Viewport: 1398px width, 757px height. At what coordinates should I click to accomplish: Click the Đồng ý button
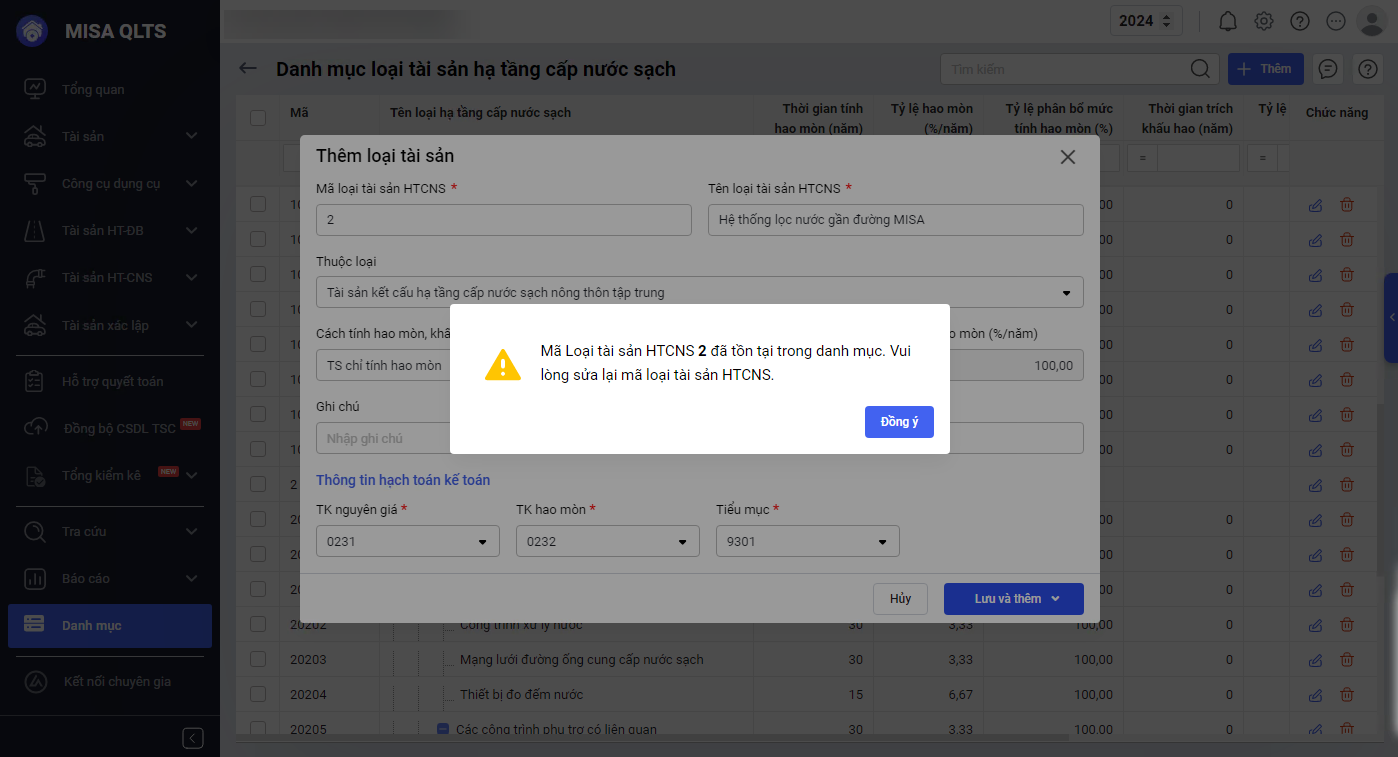(899, 422)
